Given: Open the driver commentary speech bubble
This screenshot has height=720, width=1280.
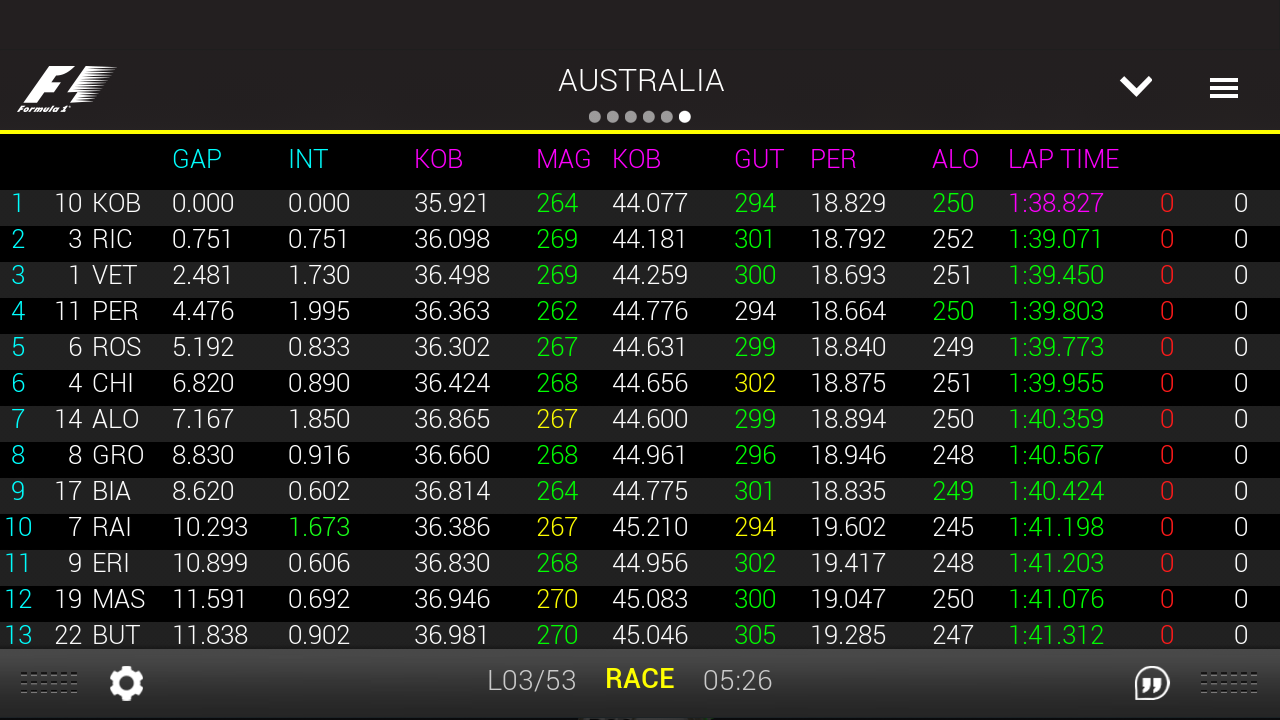Looking at the screenshot, I should coord(1151,683).
